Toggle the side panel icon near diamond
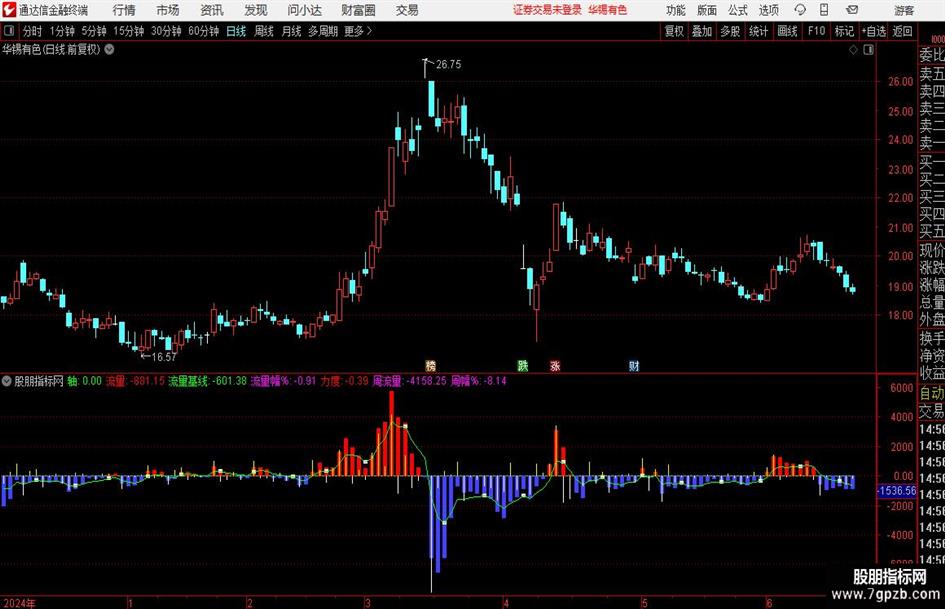Image resolution: width=945 pixels, height=609 pixels. click(868, 50)
